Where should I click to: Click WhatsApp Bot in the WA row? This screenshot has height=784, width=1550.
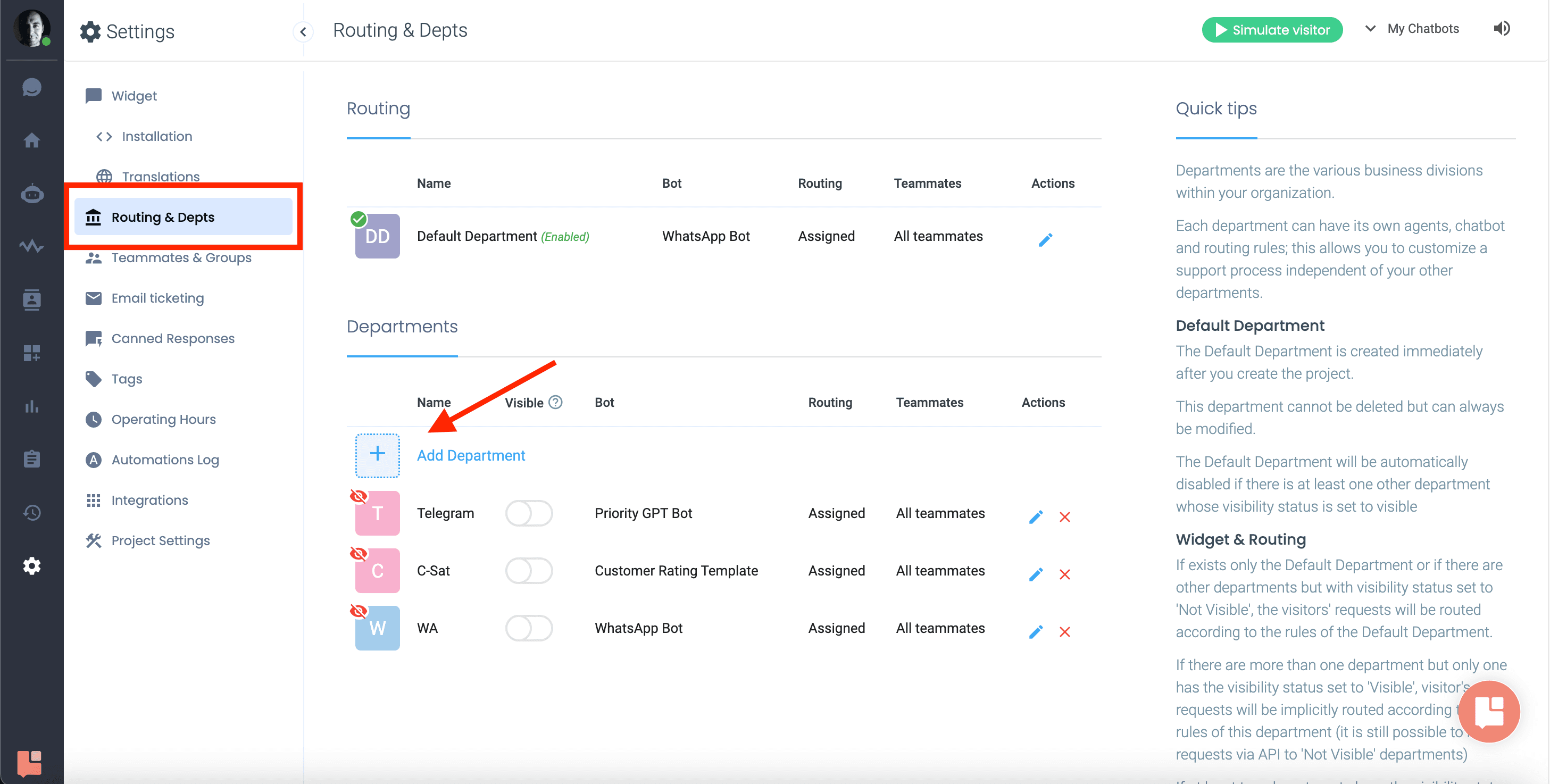coord(638,628)
